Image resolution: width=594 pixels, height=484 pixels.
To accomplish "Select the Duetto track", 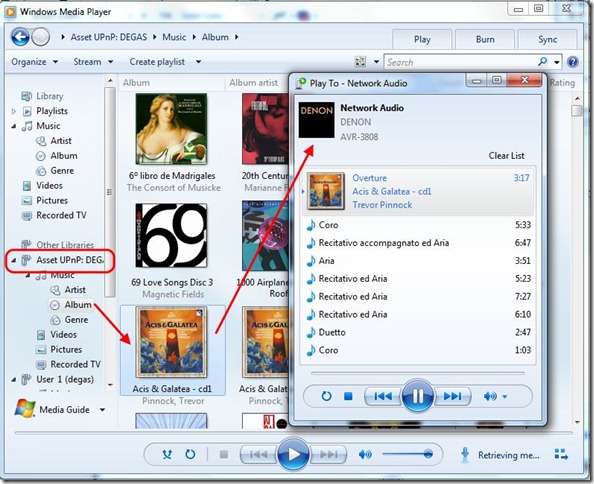I will click(418, 333).
